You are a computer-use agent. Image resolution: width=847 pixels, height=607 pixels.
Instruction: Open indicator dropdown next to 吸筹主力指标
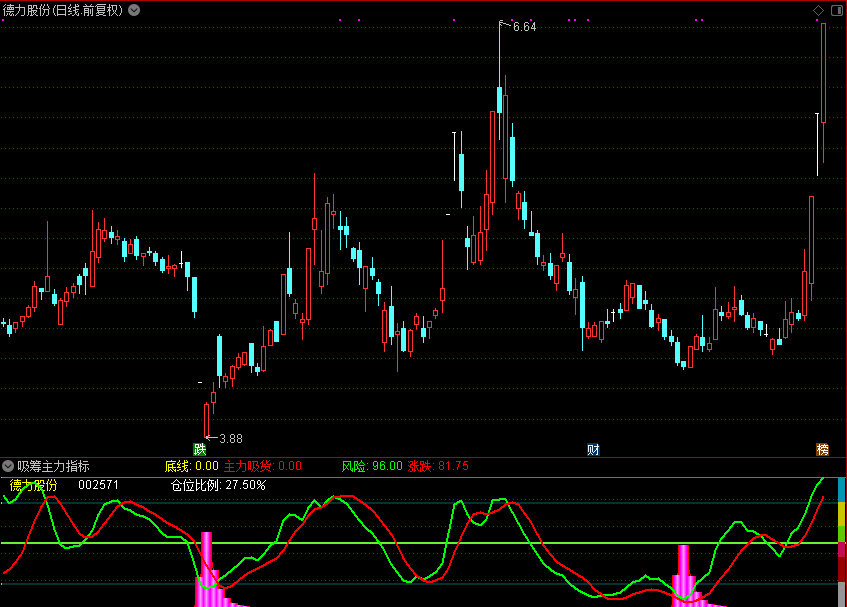pyautogui.click(x=8, y=466)
